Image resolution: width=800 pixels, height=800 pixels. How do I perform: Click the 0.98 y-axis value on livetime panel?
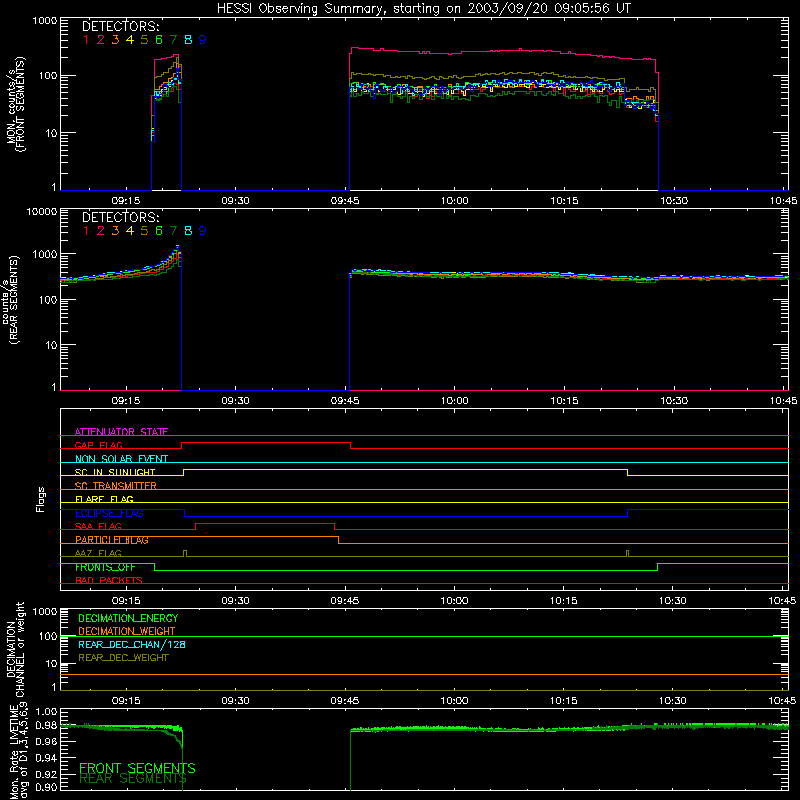(46, 725)
